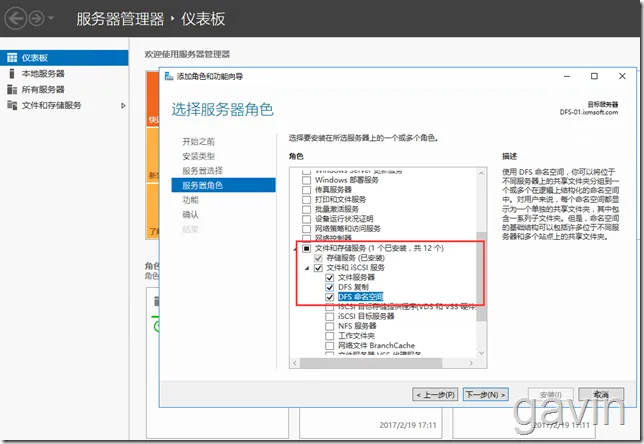The height and width of the screenshot is (444, 644).
Task: Click the back navigation arrow icon
Action: point(16,18)
